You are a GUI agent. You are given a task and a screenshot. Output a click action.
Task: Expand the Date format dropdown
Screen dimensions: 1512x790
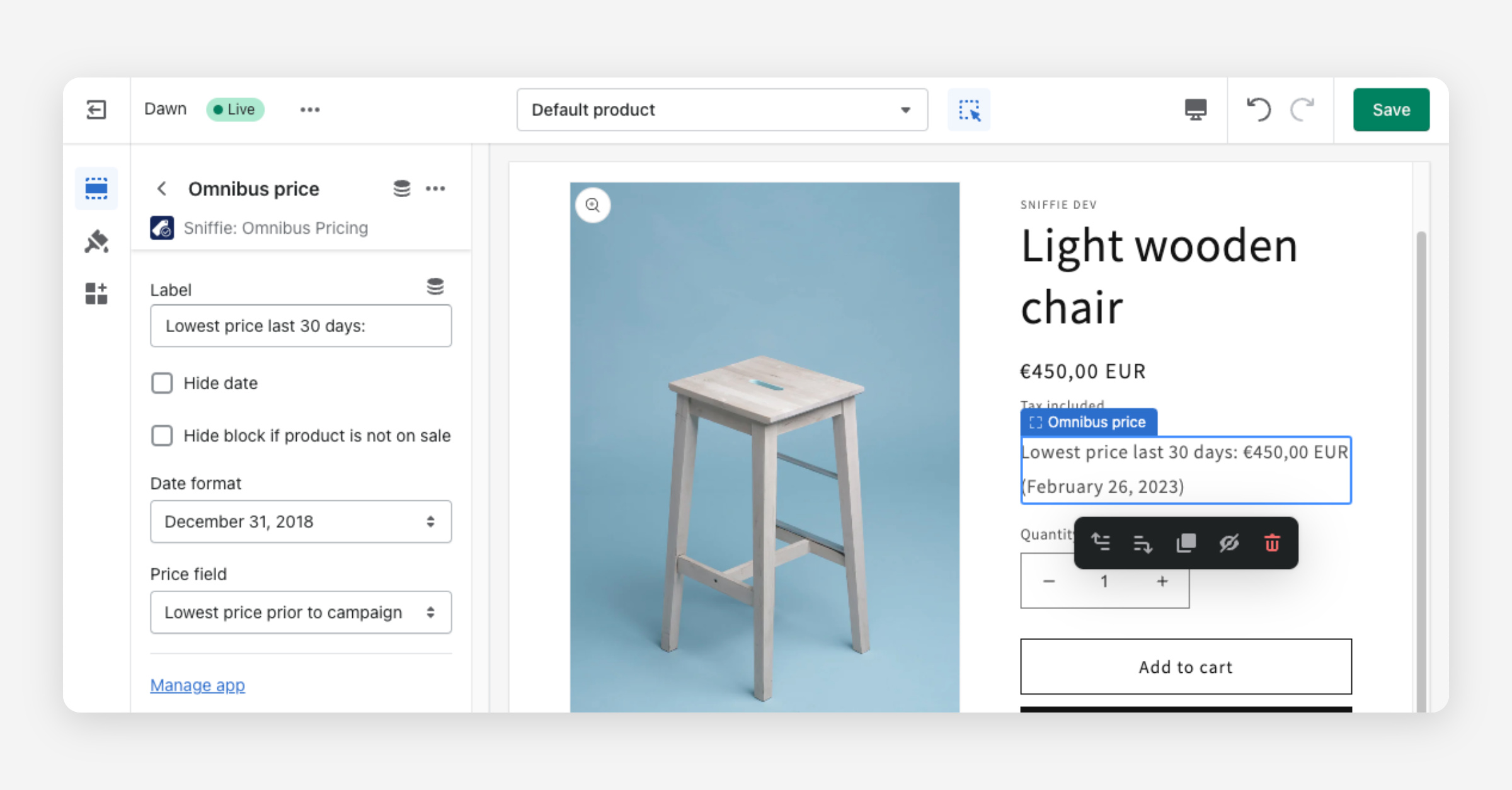[301, 522]
